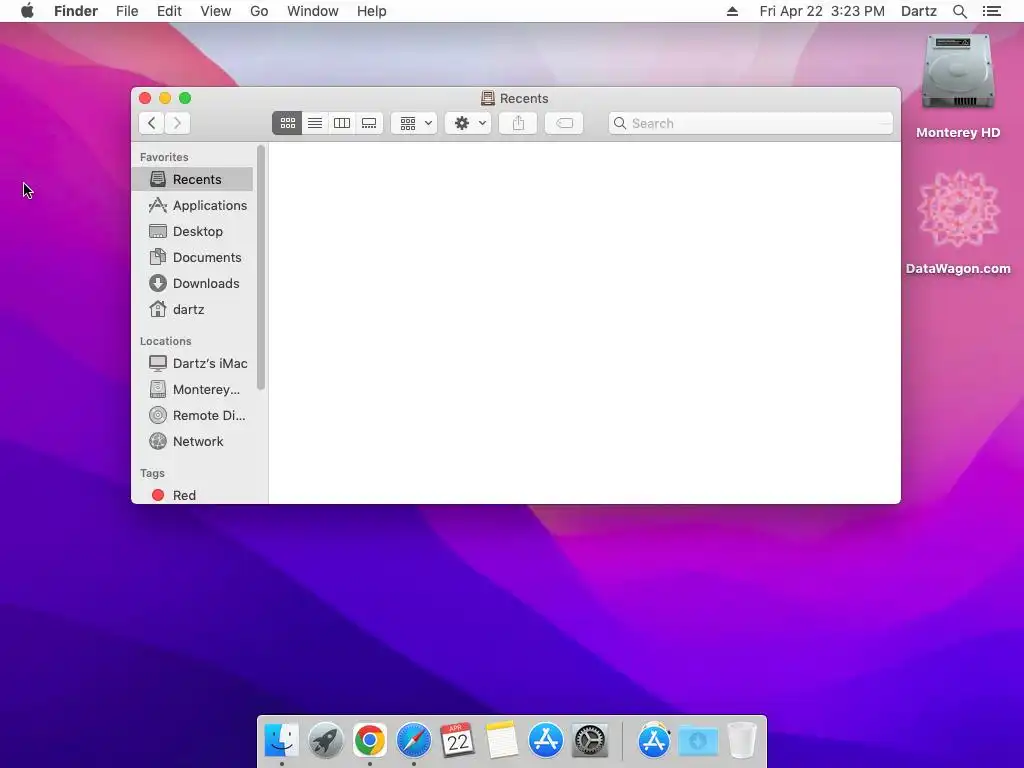Select Remote Disc in sidebar
The image size is (1024, 768).
192,416
